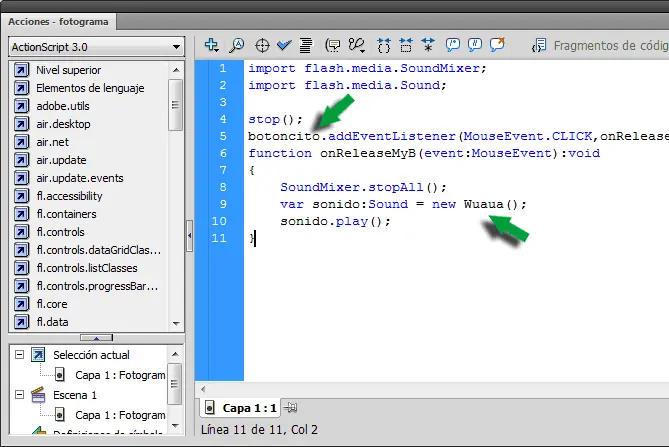Select the Acciones - fotograma panel tab
This screenshot has height=447, width=669.
58,20
